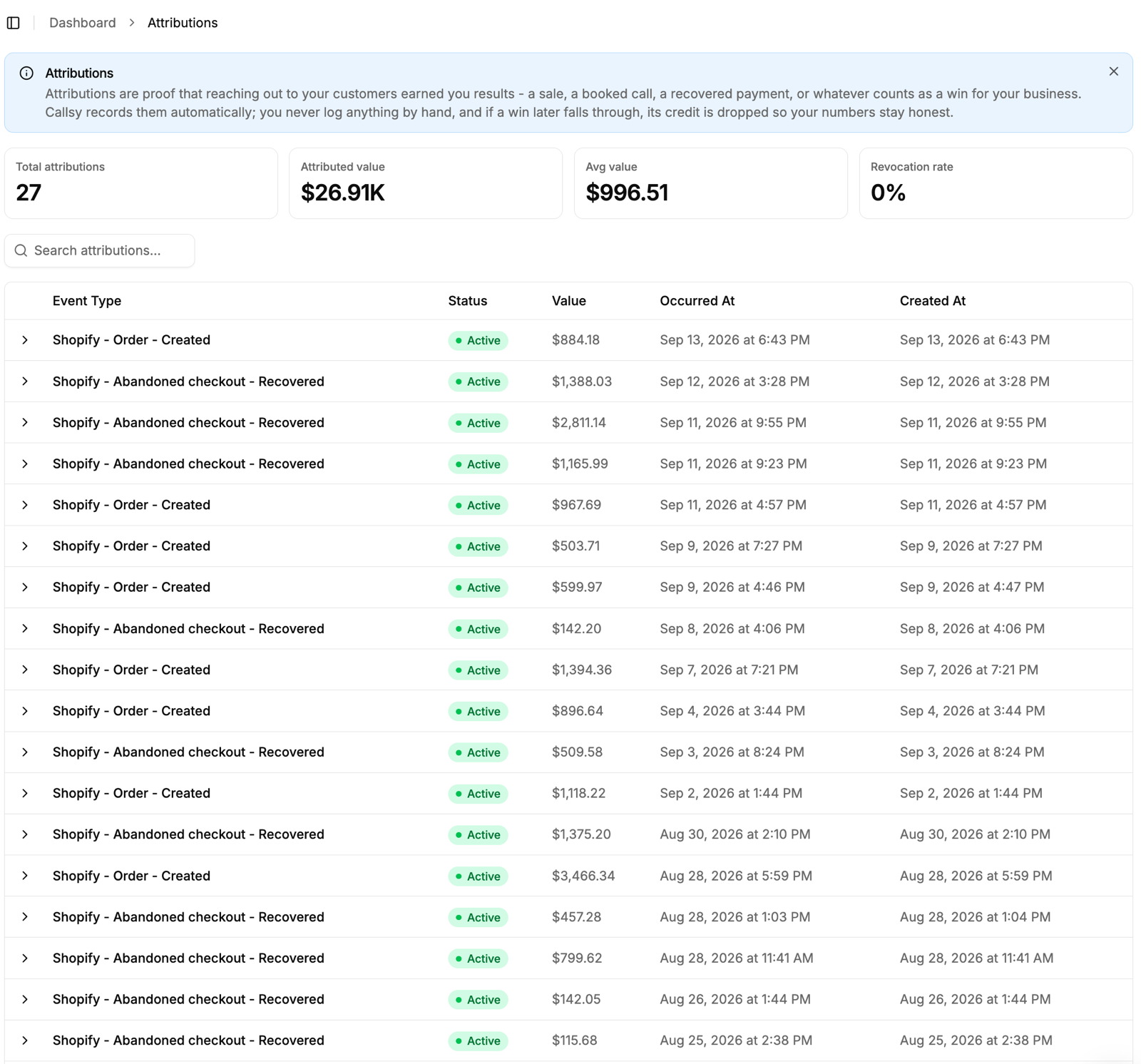Toggle the sidebar panel icon

point(14,23)
